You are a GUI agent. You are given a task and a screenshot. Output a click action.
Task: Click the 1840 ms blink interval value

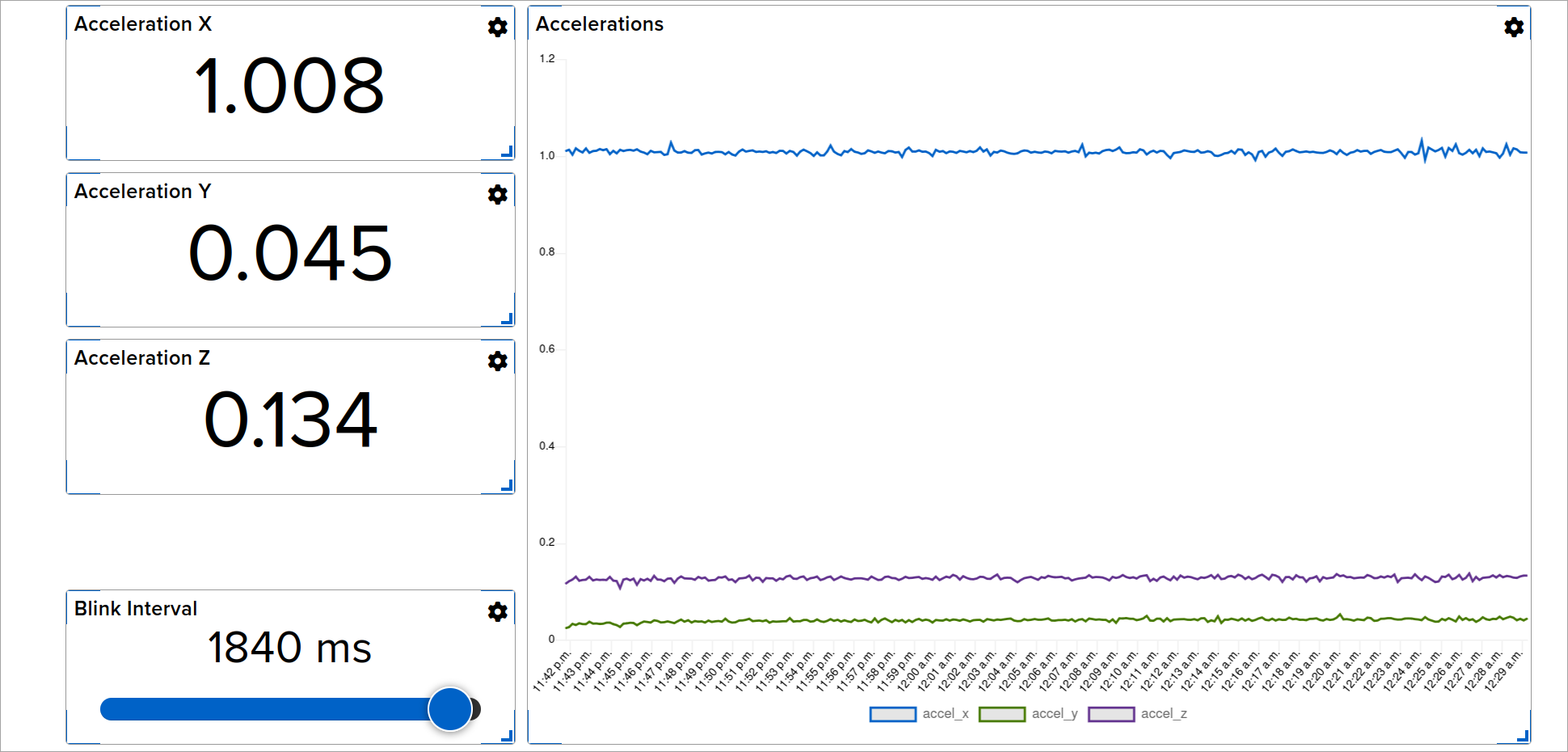[289, 648]
